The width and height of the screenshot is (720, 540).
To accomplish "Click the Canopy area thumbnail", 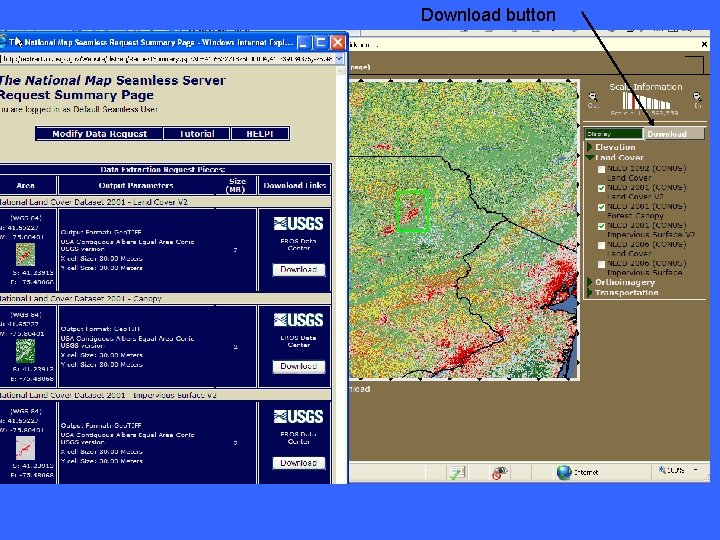I will tap(25, 350).
